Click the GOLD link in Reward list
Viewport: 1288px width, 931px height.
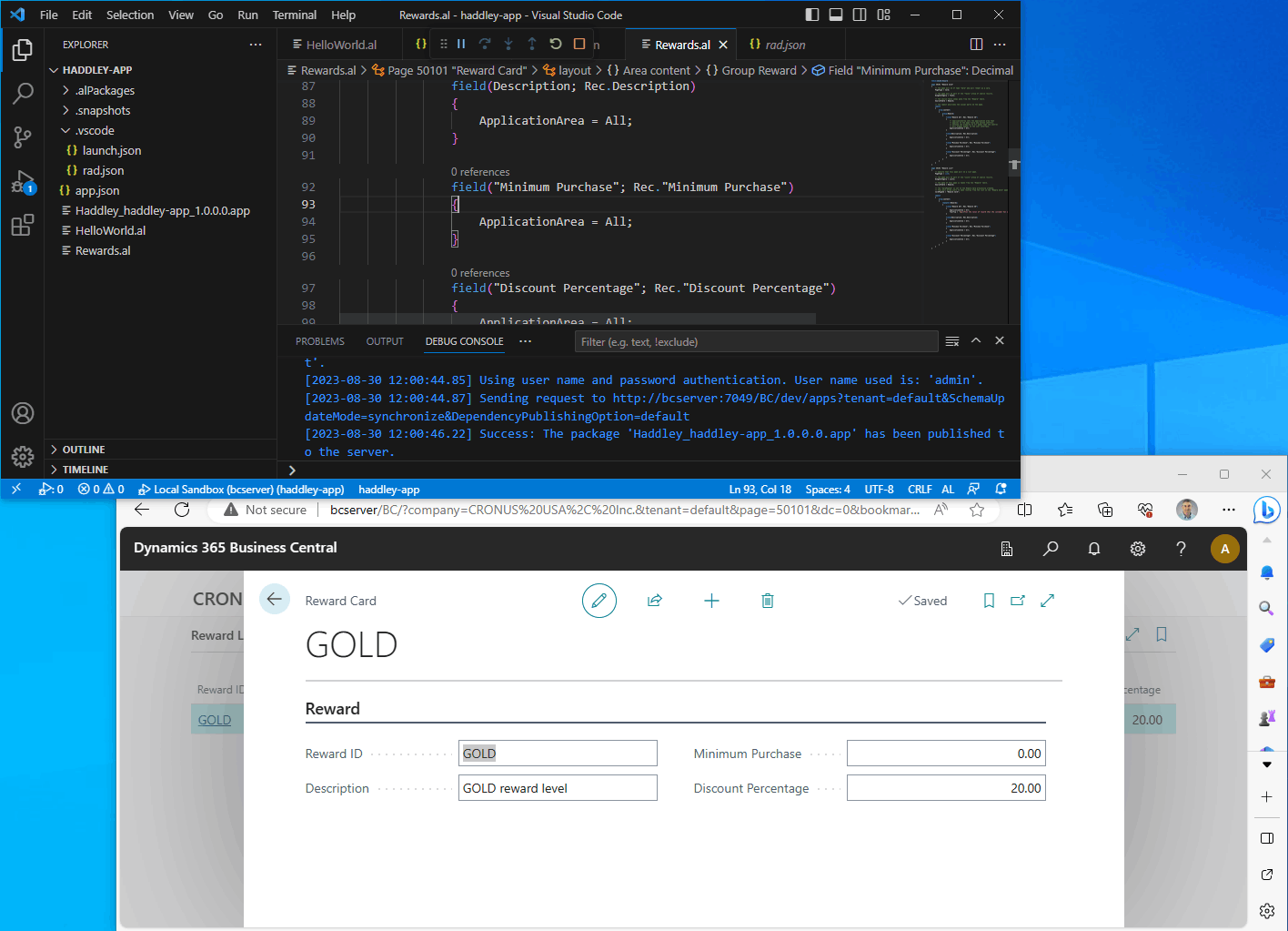[x=215, y=720]
